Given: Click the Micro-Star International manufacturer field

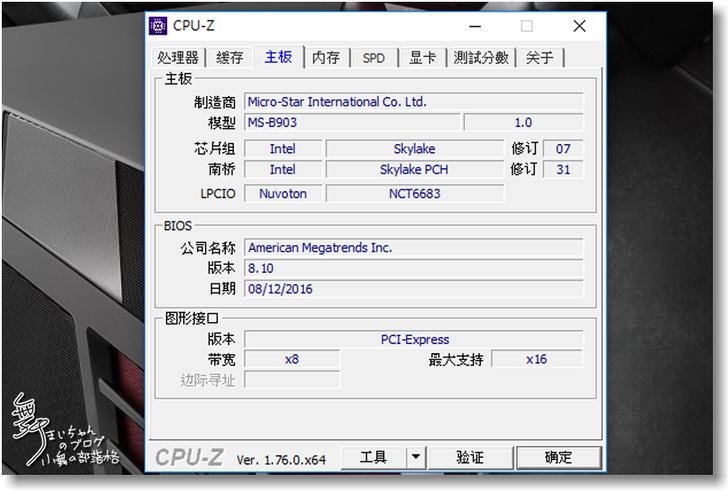Looking at the screenshot, I should pos(414,102).
